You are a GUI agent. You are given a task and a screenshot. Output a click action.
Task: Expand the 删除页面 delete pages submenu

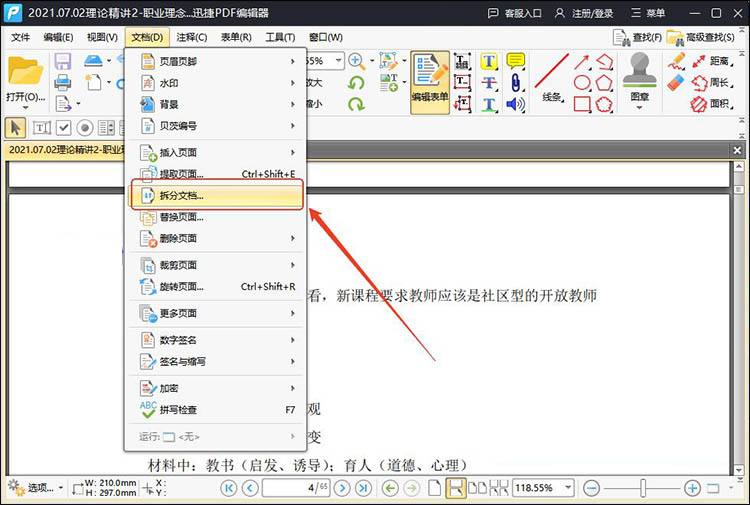point(216,238)
